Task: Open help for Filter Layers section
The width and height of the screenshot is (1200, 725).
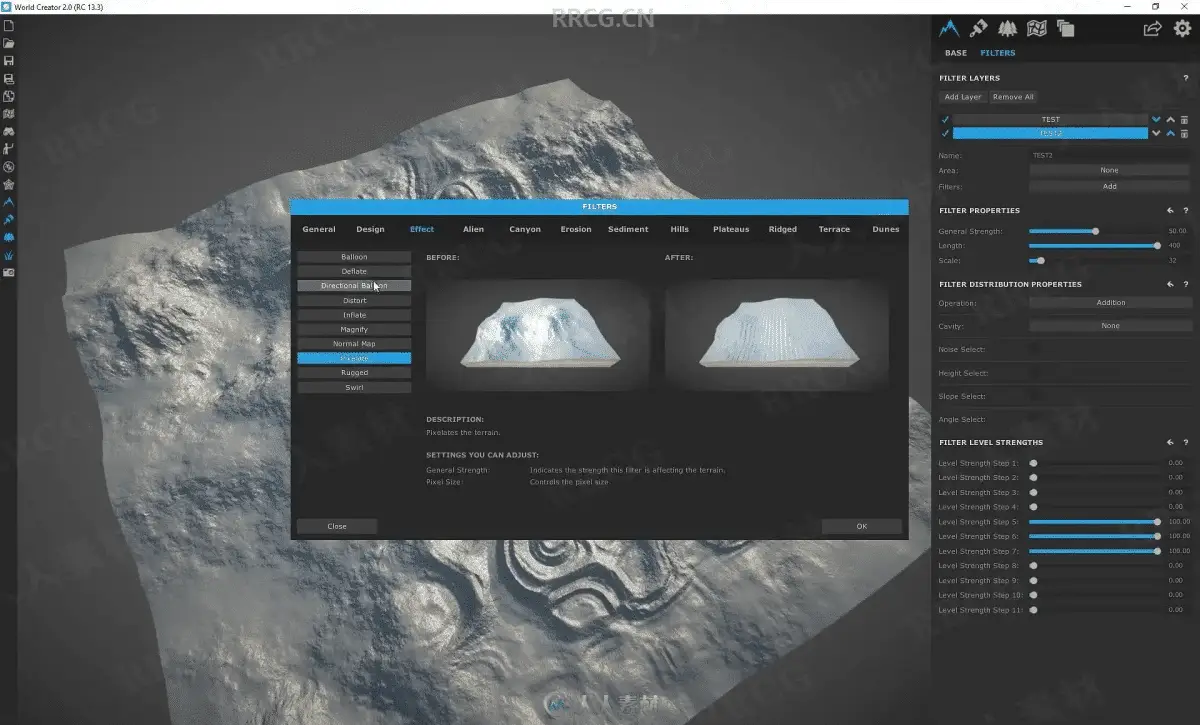Action: click(x=1186, y=78)
